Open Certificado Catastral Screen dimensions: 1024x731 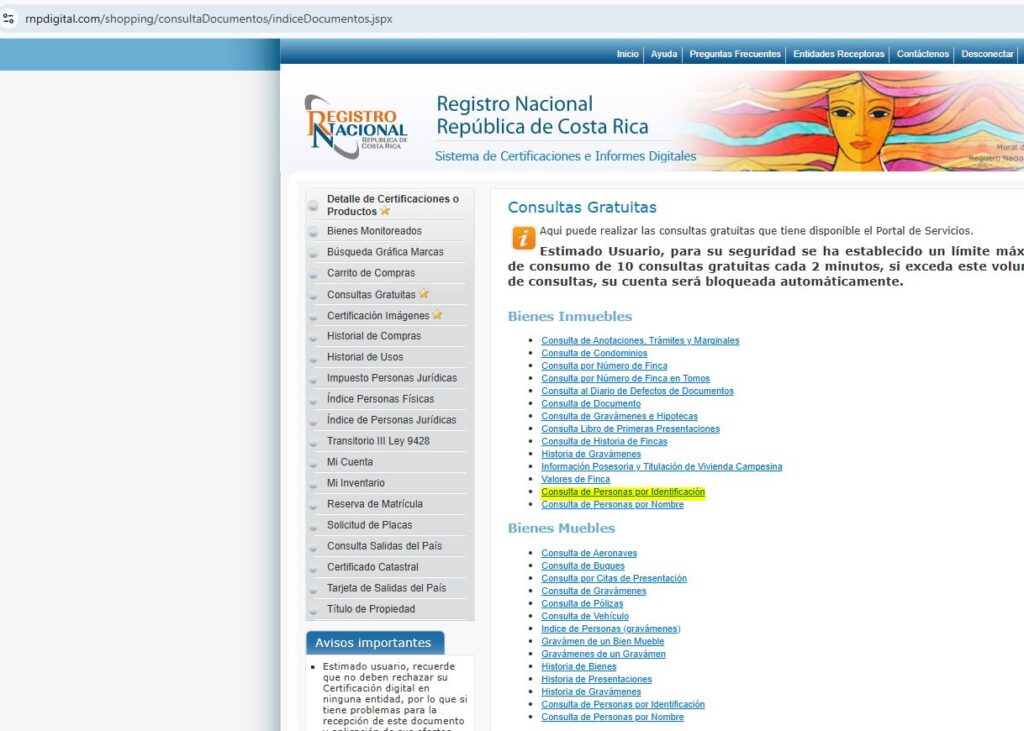[373, 567]
